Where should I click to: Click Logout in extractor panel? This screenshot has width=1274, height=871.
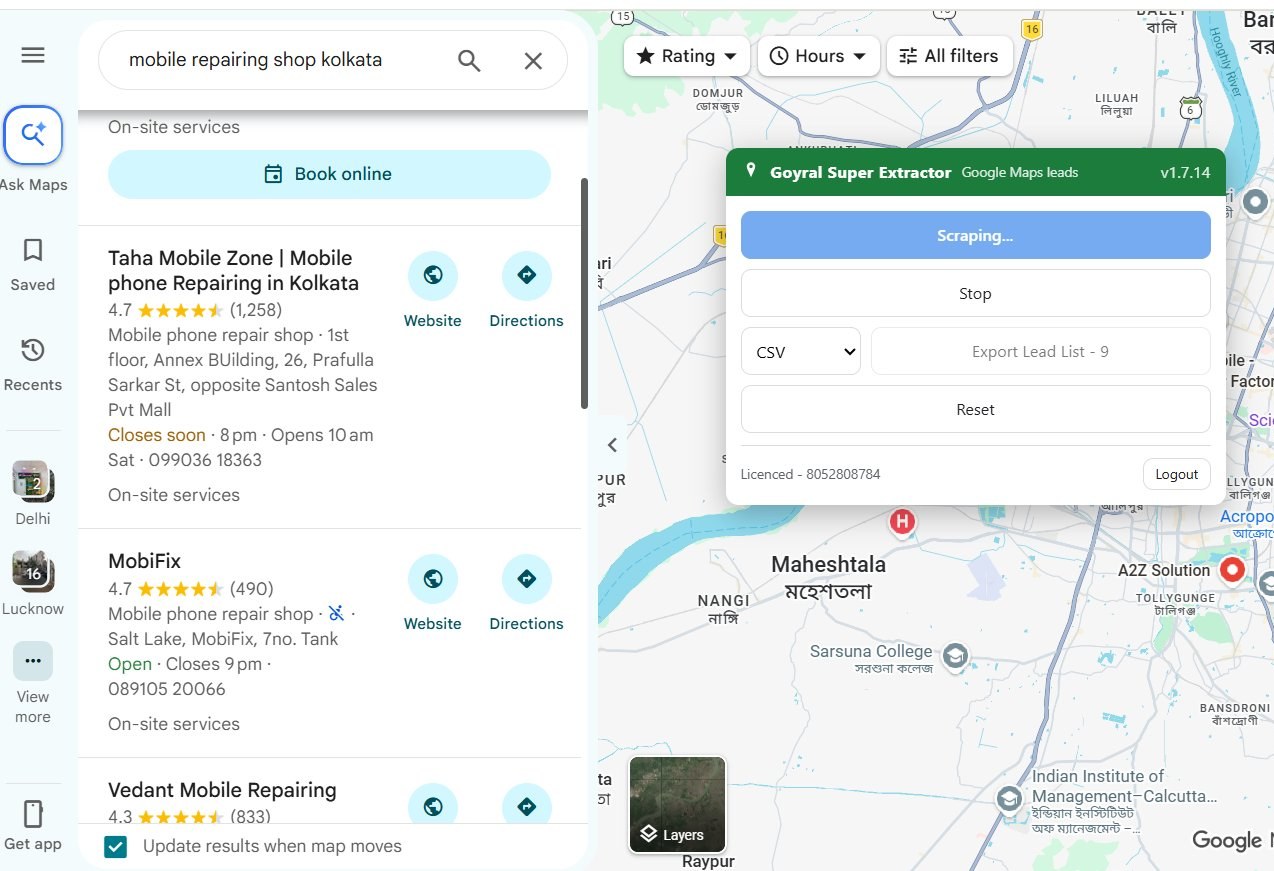1176,474
